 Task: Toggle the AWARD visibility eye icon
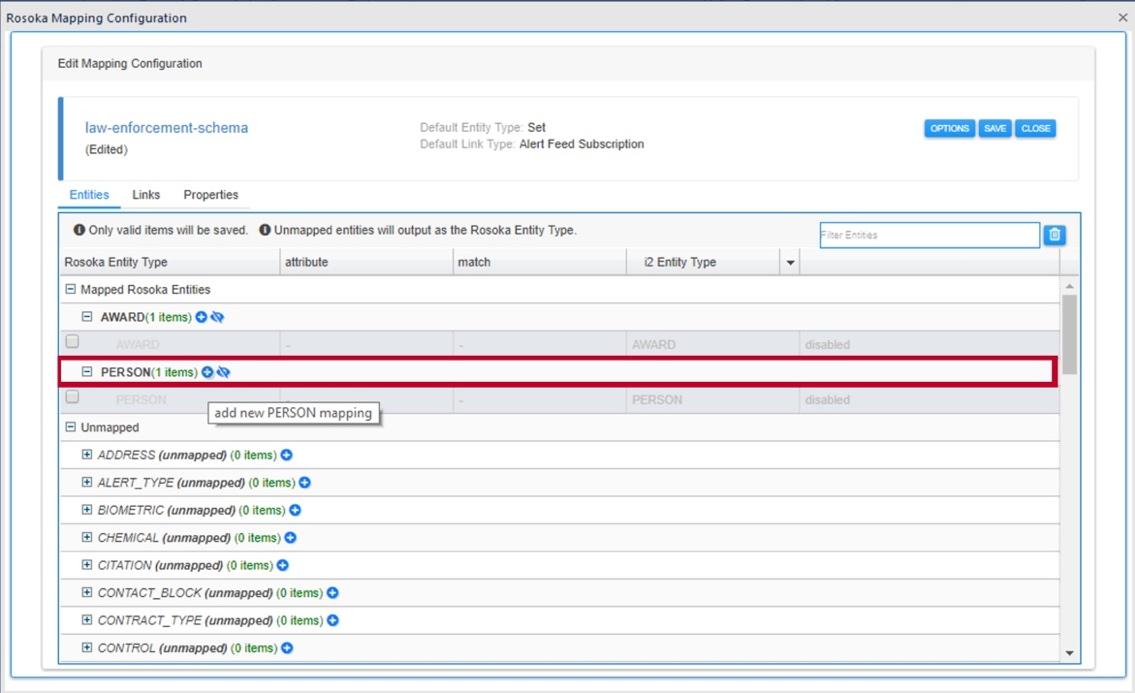218,317
